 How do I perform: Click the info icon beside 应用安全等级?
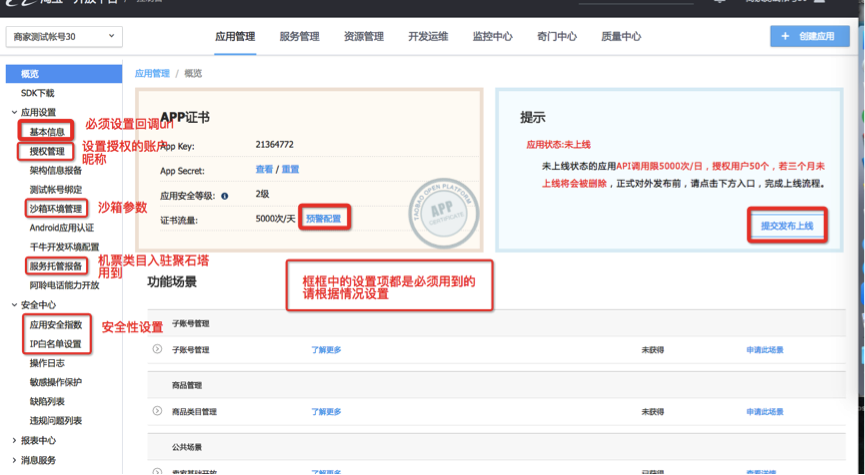(x=225, y=196)
